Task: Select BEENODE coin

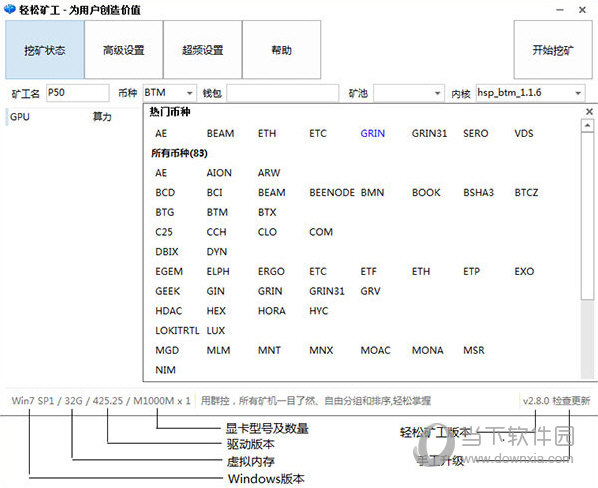Action: (x=332, y=193)
